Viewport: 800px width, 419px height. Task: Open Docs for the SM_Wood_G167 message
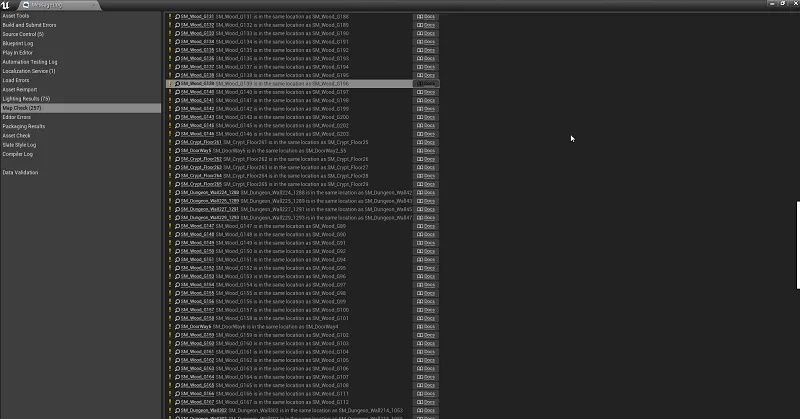click(426, 402)
